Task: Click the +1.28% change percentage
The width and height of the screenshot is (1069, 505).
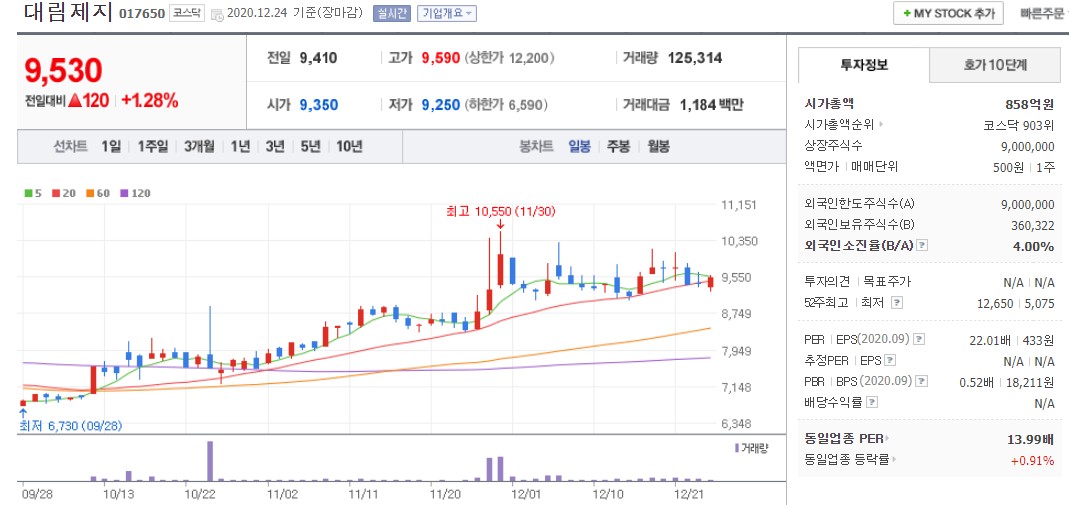Action: tap(150, 101)
